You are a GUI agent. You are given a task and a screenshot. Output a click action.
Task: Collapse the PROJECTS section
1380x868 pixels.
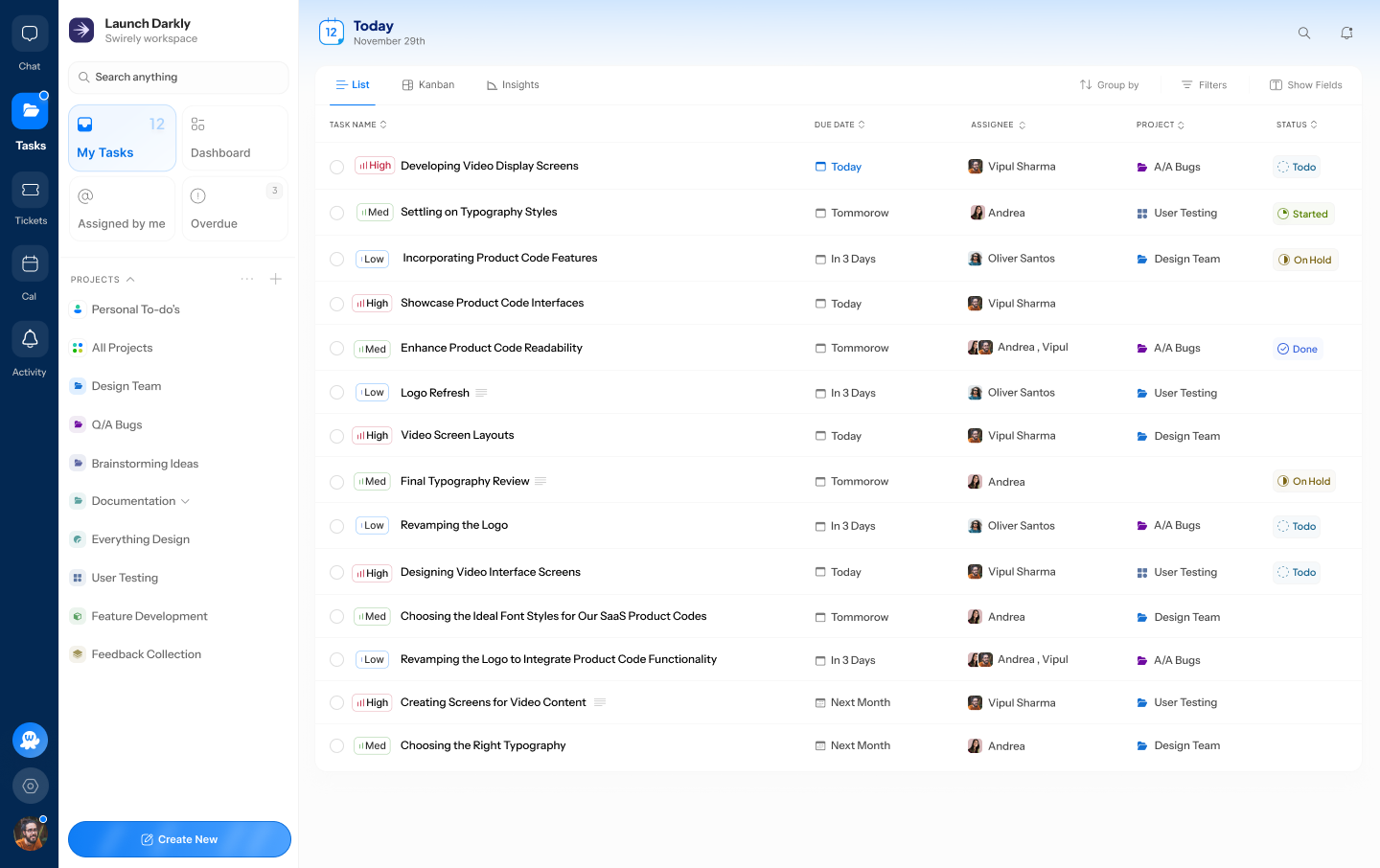129,279
